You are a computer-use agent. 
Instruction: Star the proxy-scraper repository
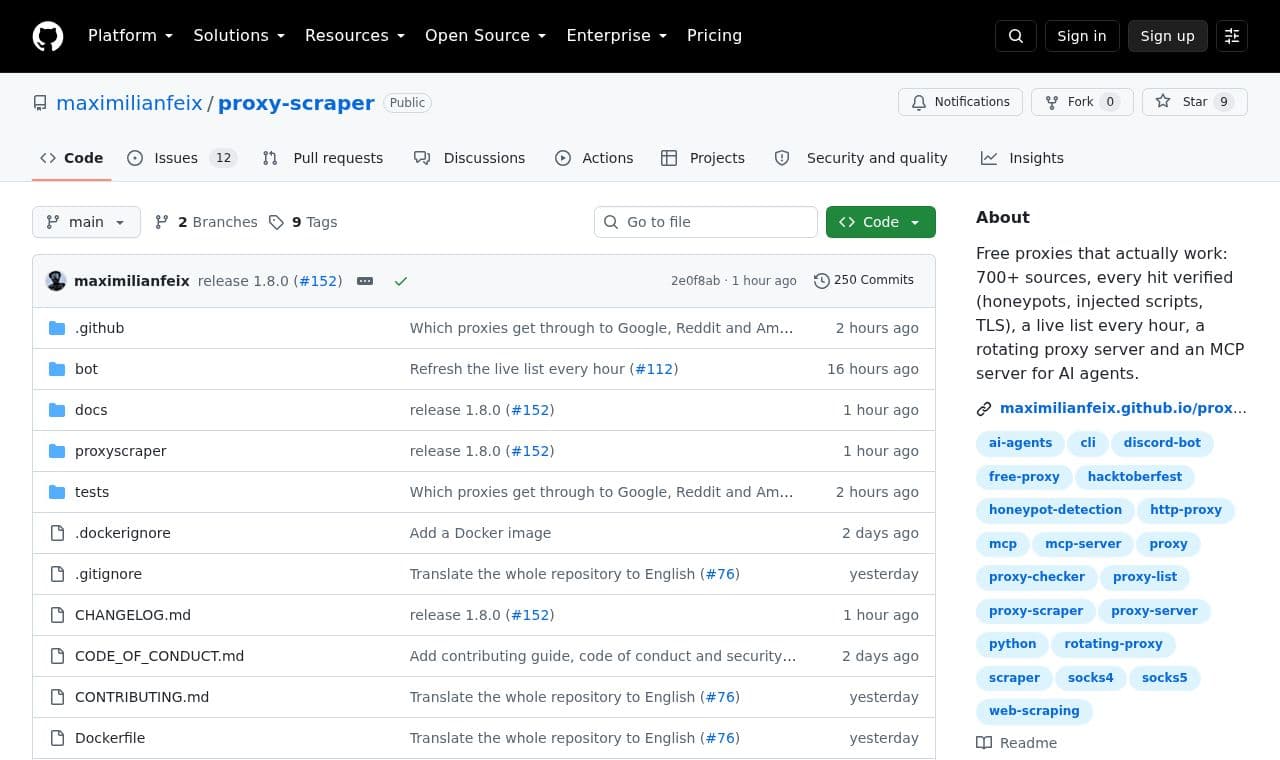tap(1195, 102)
